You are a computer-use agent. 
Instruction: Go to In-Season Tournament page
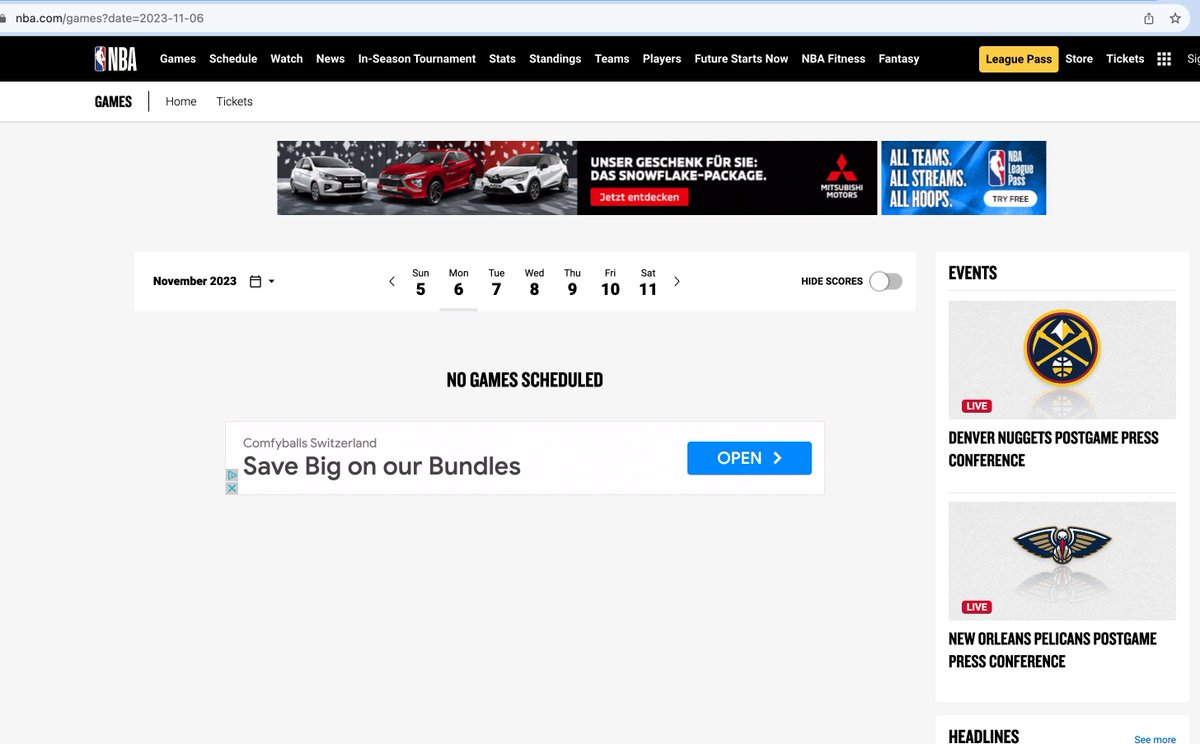(417, 59)
